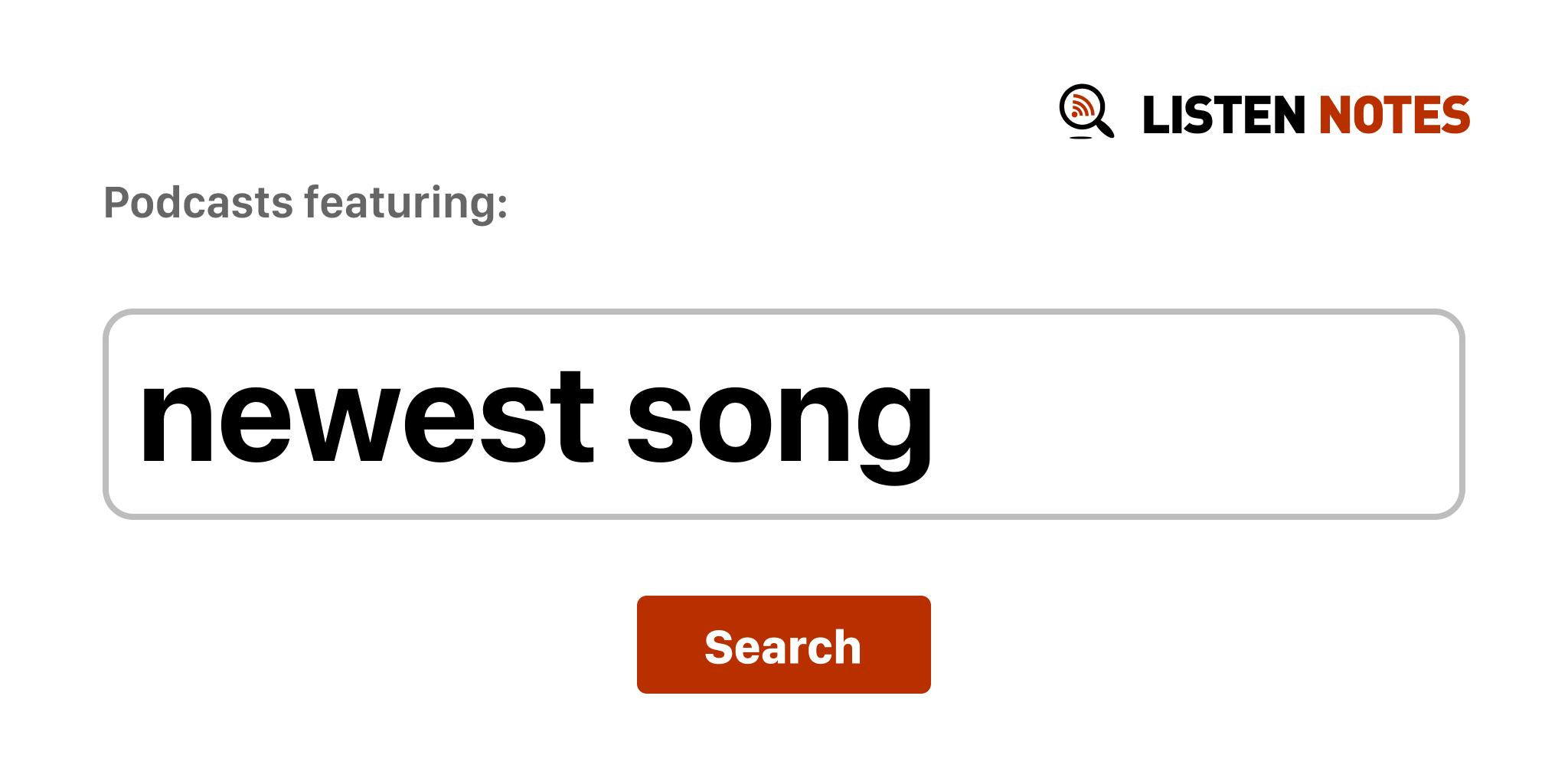
Task: Click the black LISTEN wordmark
Action: 1223,116
